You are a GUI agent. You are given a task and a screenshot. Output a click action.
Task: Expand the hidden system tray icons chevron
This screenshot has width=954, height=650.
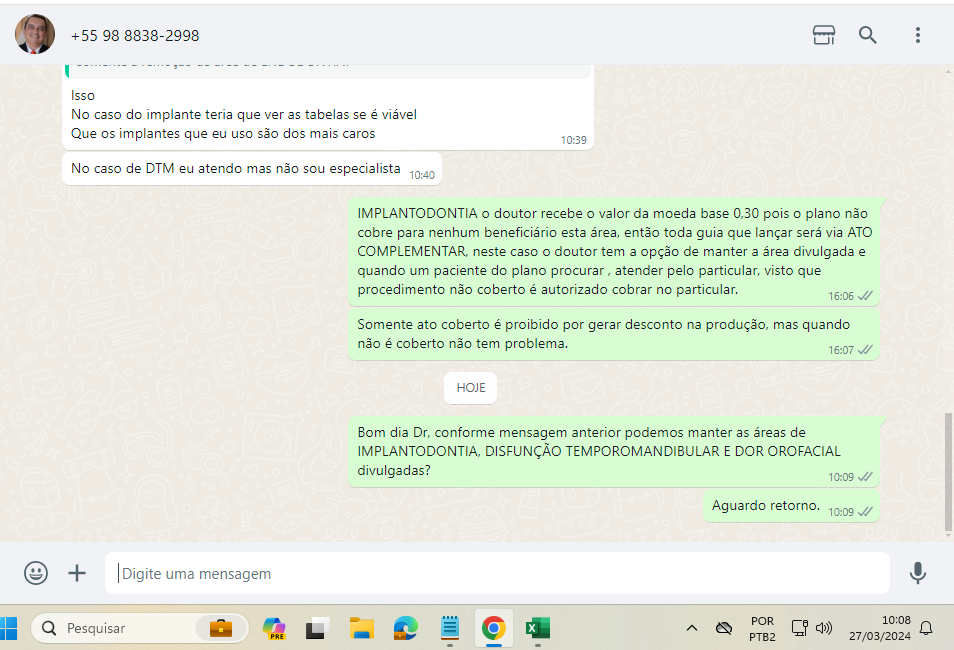coord(692,628)
